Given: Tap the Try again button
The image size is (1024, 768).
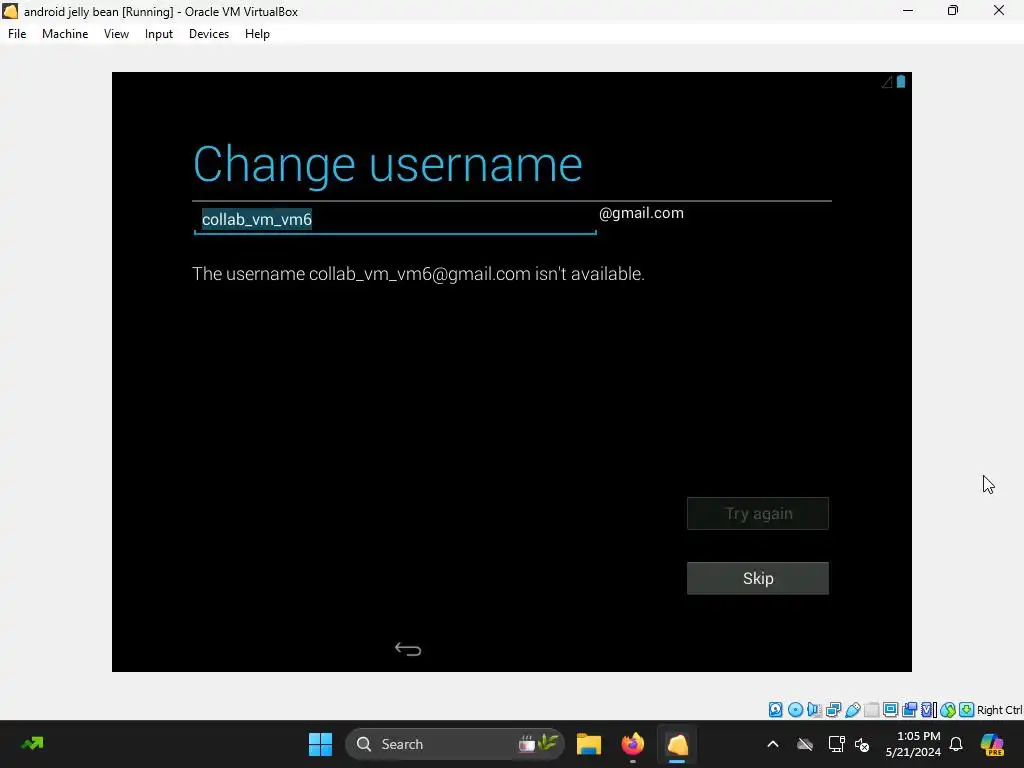Looking at the screenshot, I should click(758, 513).
